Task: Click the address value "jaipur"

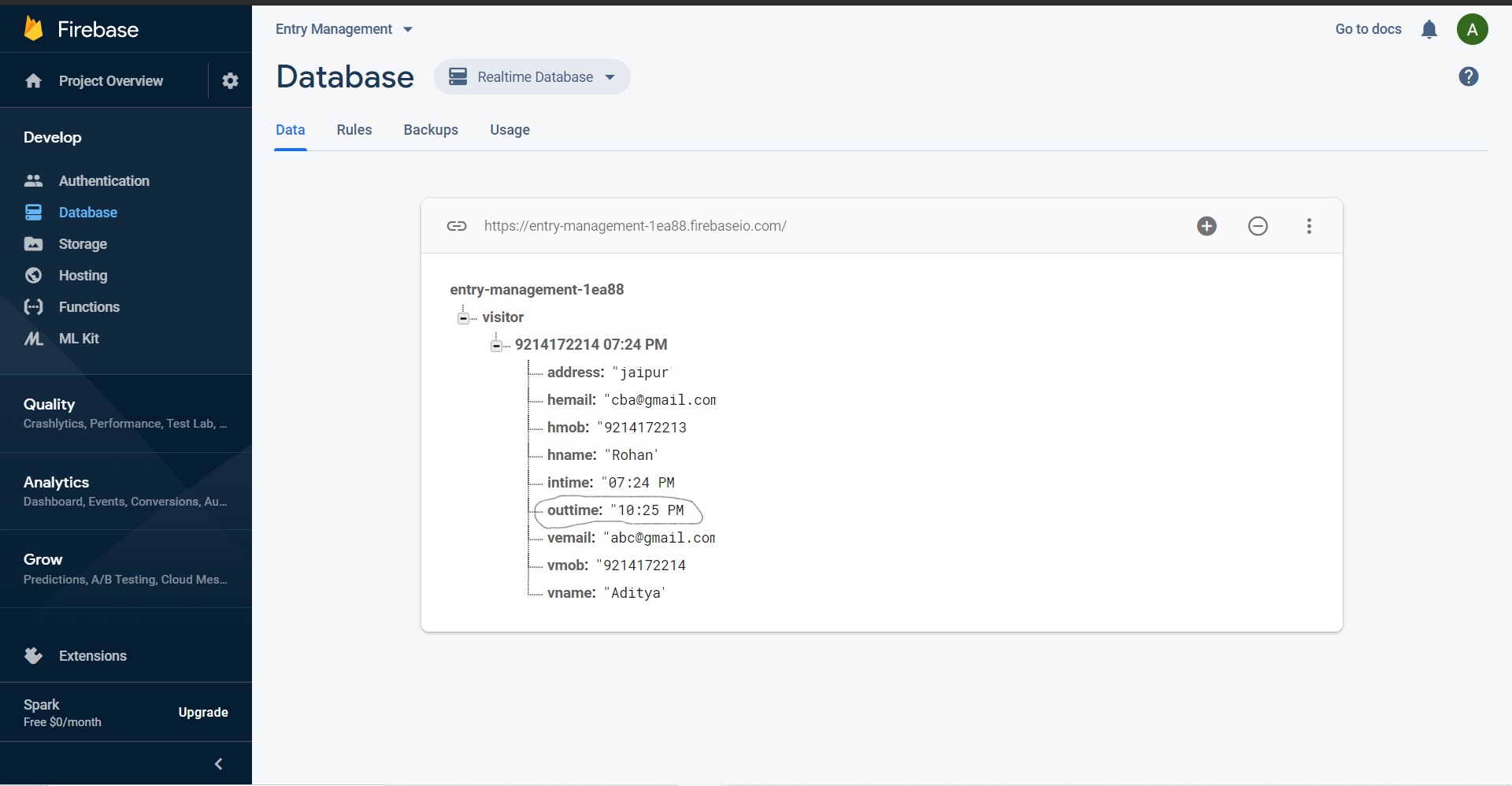Action: pyautogui.click(x=641, y=373)
